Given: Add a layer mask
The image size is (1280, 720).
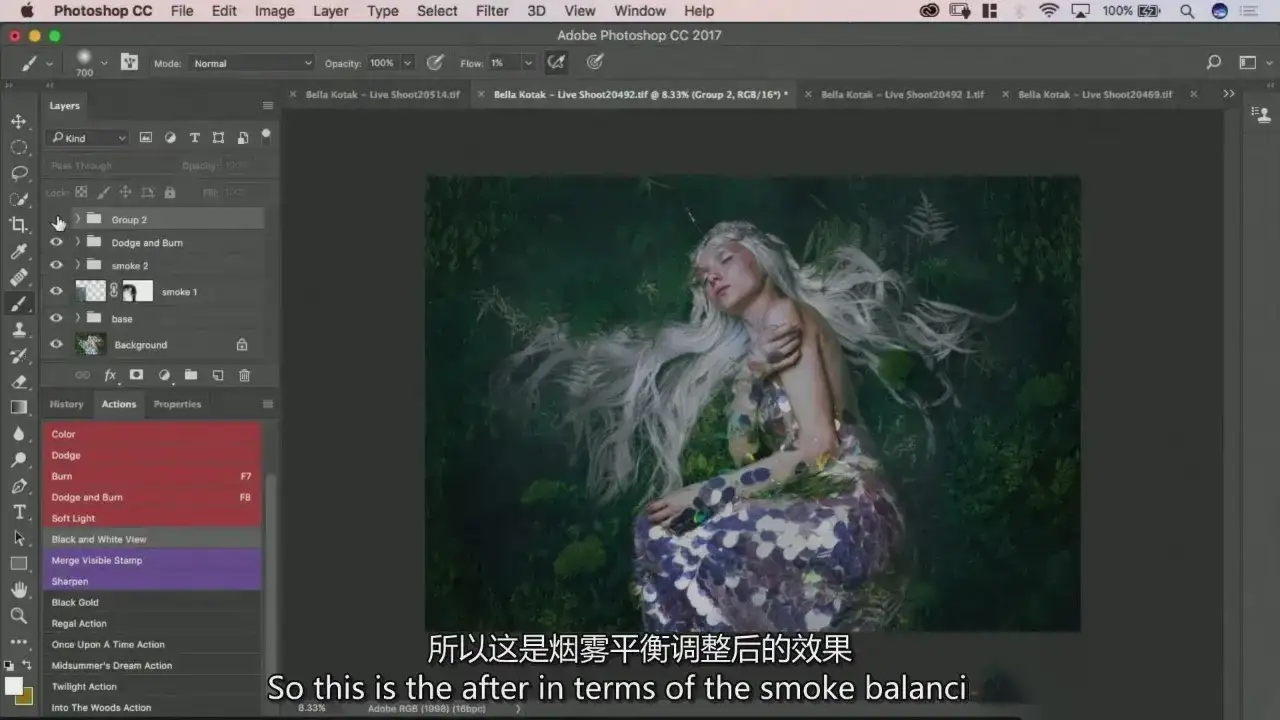Looking at the screenshot, I should 136,375.
